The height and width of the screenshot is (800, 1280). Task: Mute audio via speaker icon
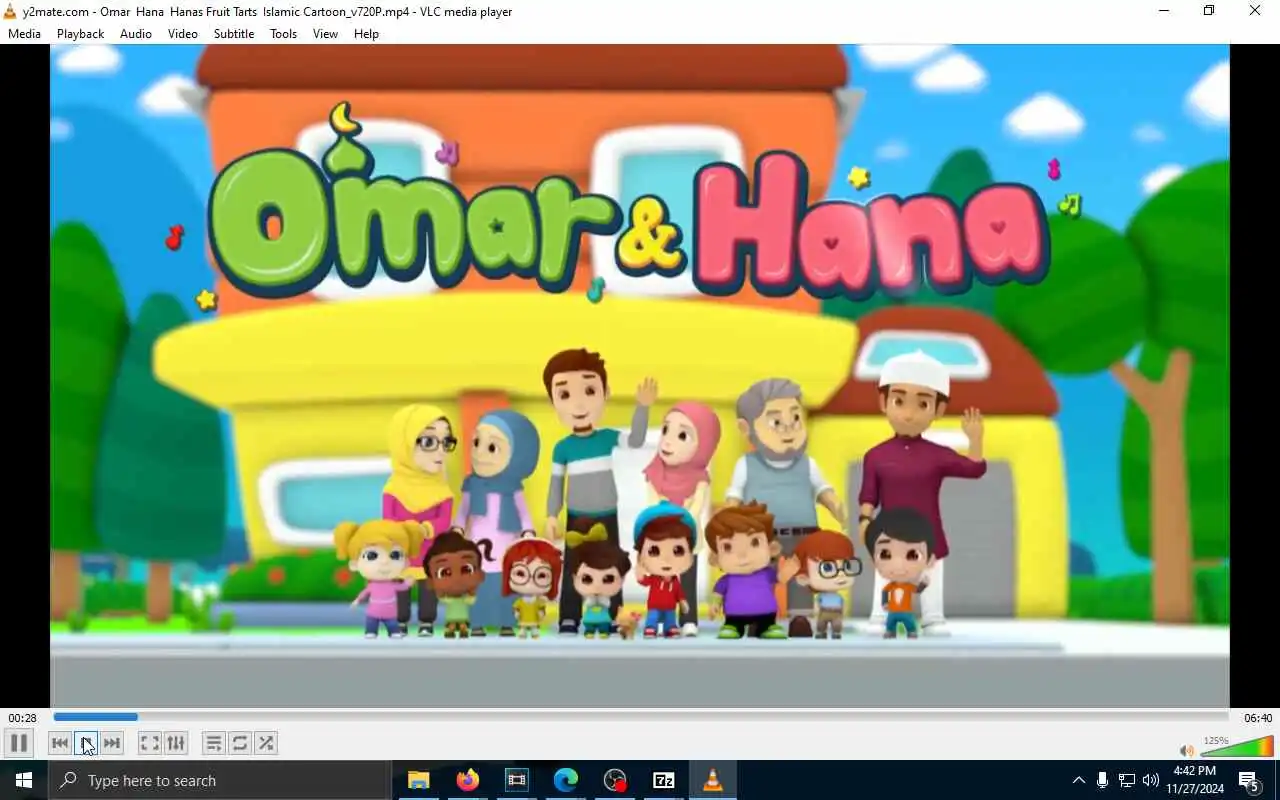pyautogui.click(x=1187, y=750)
